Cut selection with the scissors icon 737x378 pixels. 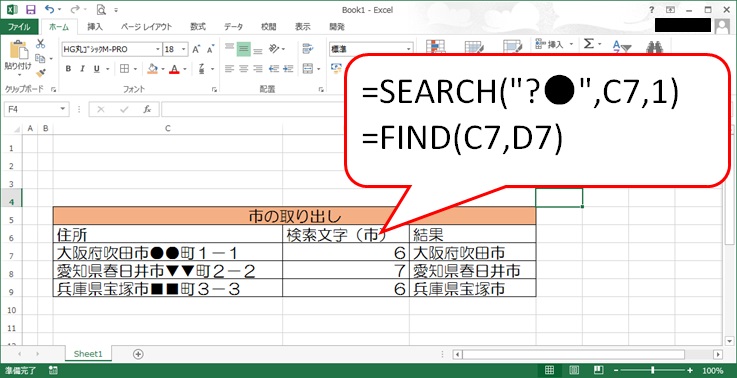[x=40, y=44]
